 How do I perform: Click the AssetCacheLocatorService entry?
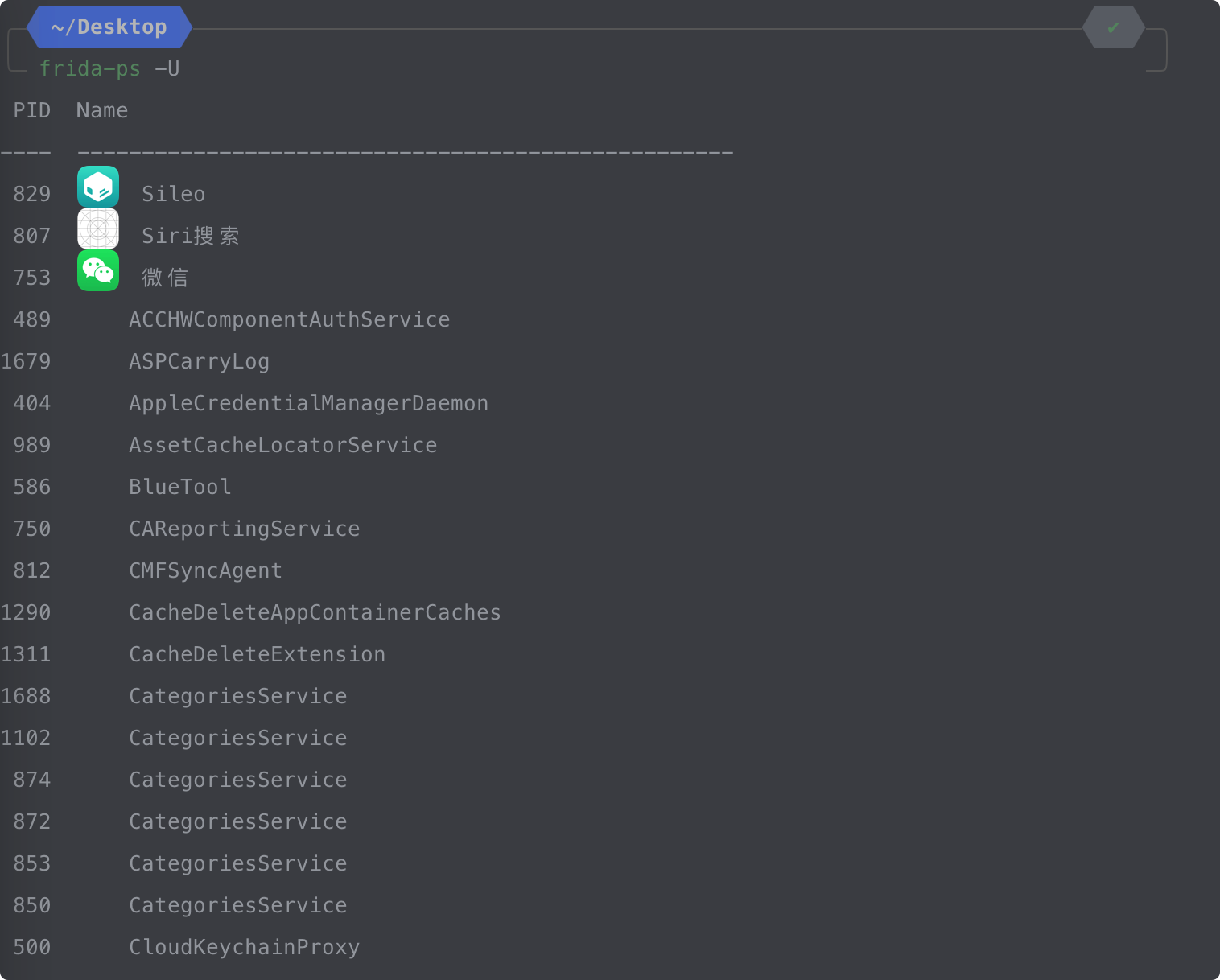(283, 445)
